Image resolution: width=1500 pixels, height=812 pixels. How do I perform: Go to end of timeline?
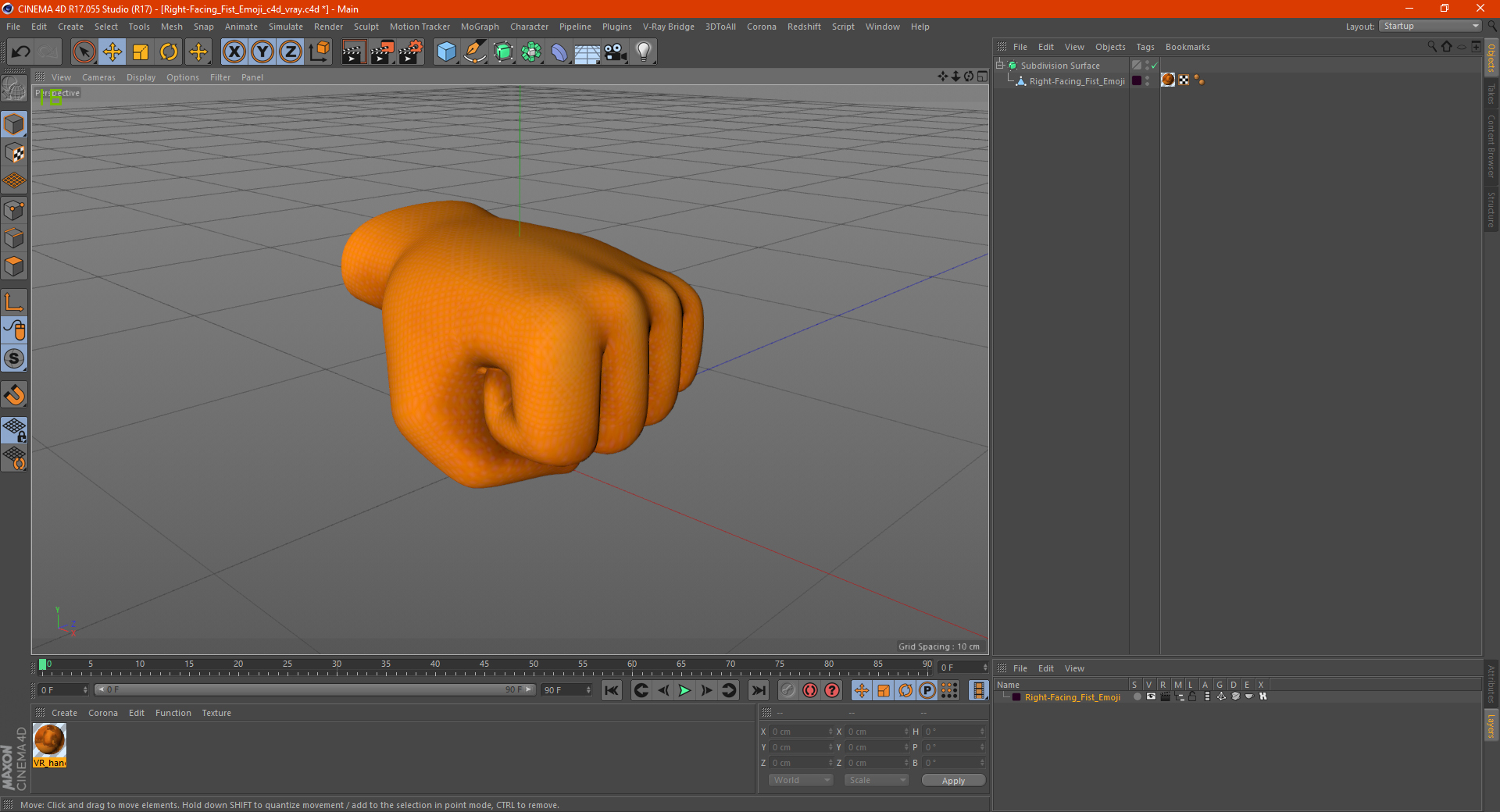(x=758, y=690)
